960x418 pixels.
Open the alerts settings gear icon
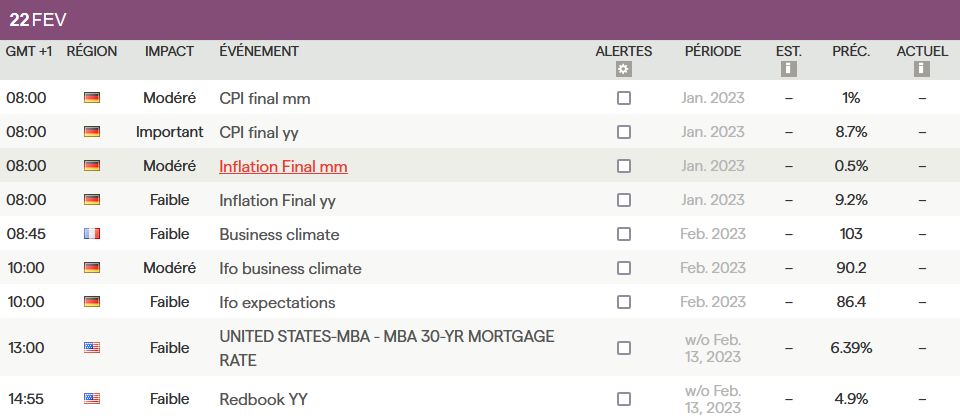point(623,69)
